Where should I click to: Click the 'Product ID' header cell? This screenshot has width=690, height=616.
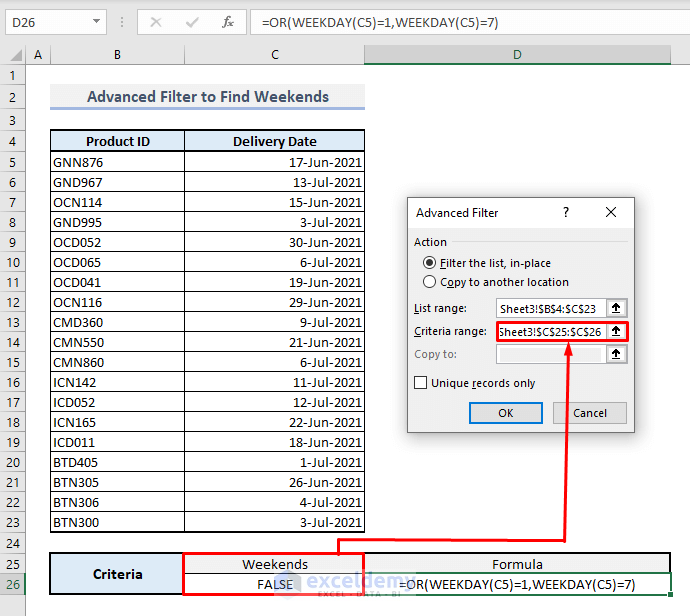(x=117, y=141)
